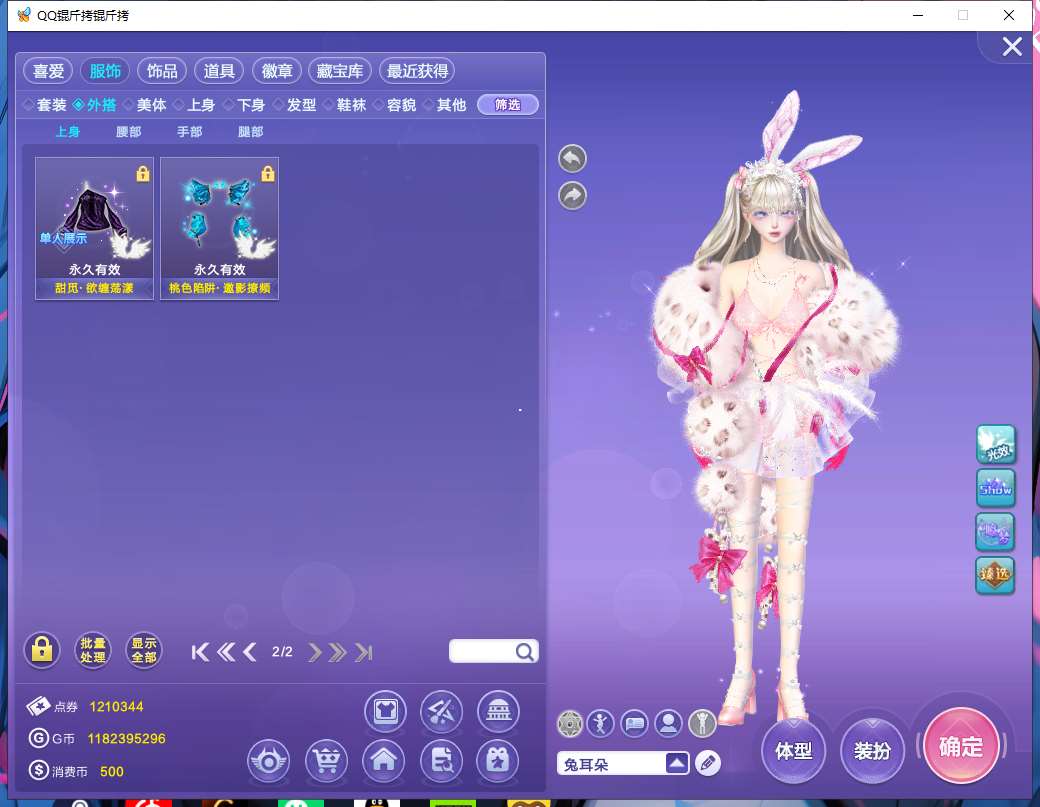Click the 筛选 filter button
This screenshot has height=807, width=1040.
click(x=508, y=105)
